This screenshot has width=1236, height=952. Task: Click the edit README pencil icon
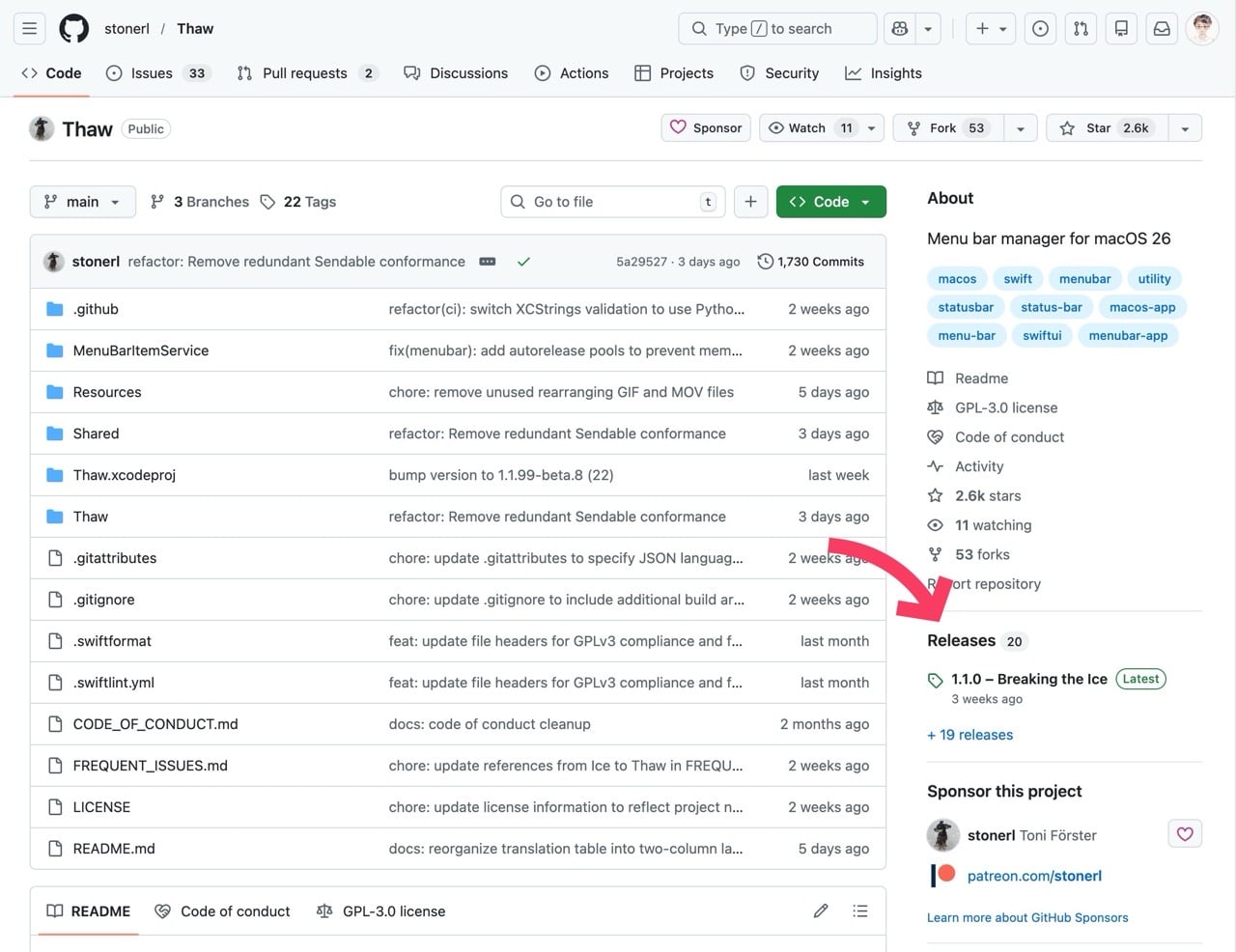pyautogui.click(x=821, y=910)
